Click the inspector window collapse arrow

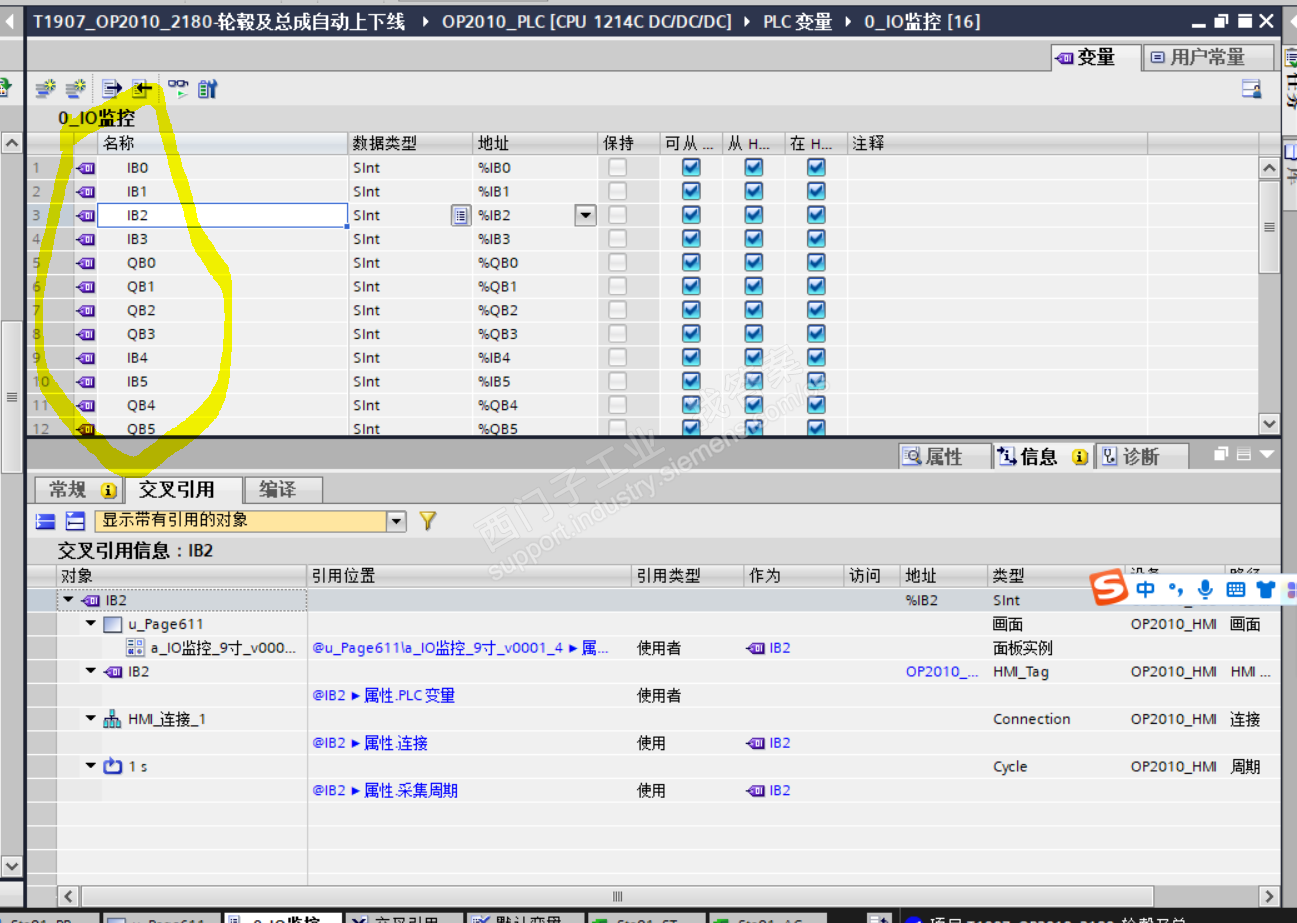1267,455
